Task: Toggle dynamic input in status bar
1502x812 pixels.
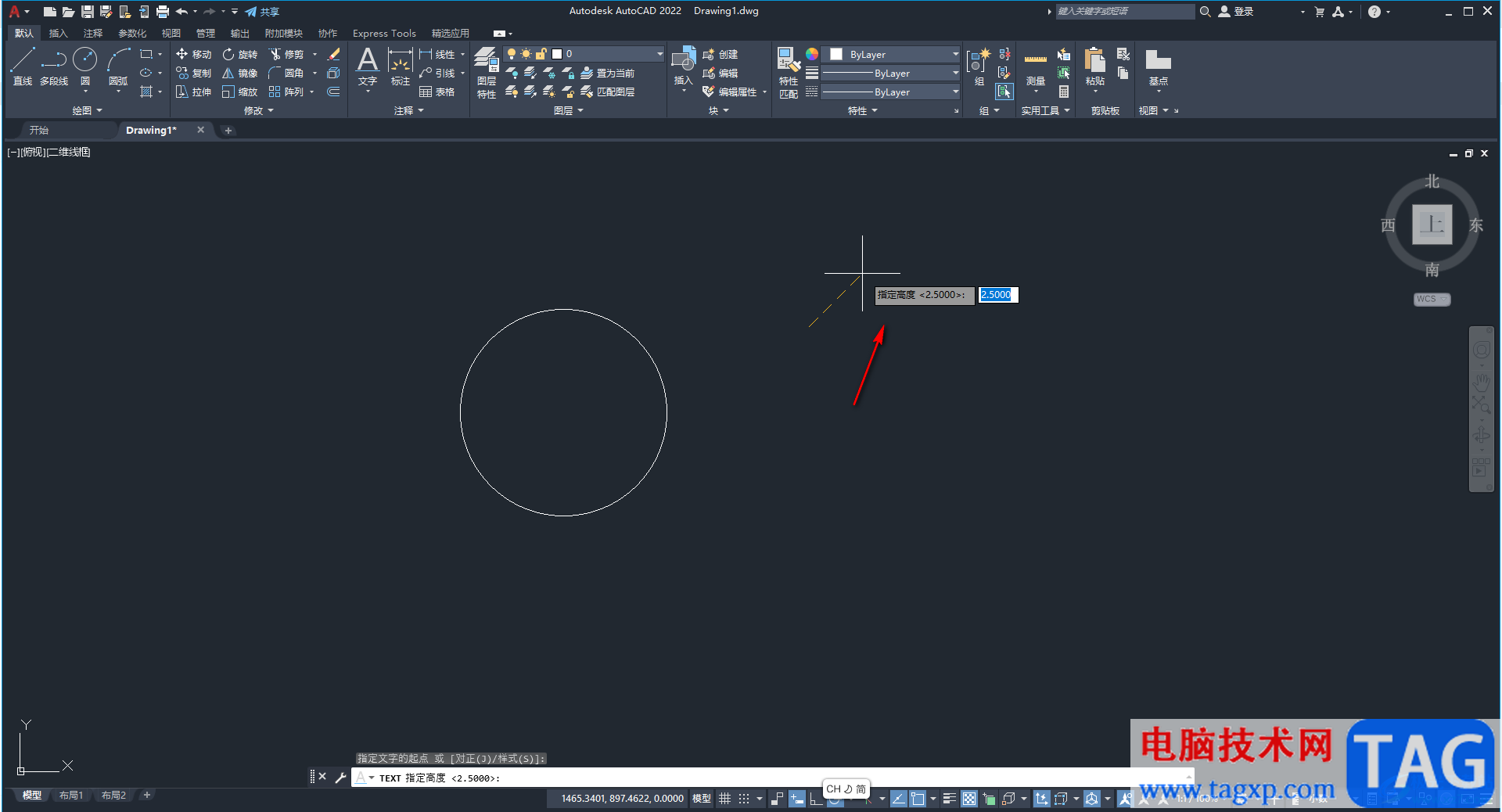Action: coord(797,799)
